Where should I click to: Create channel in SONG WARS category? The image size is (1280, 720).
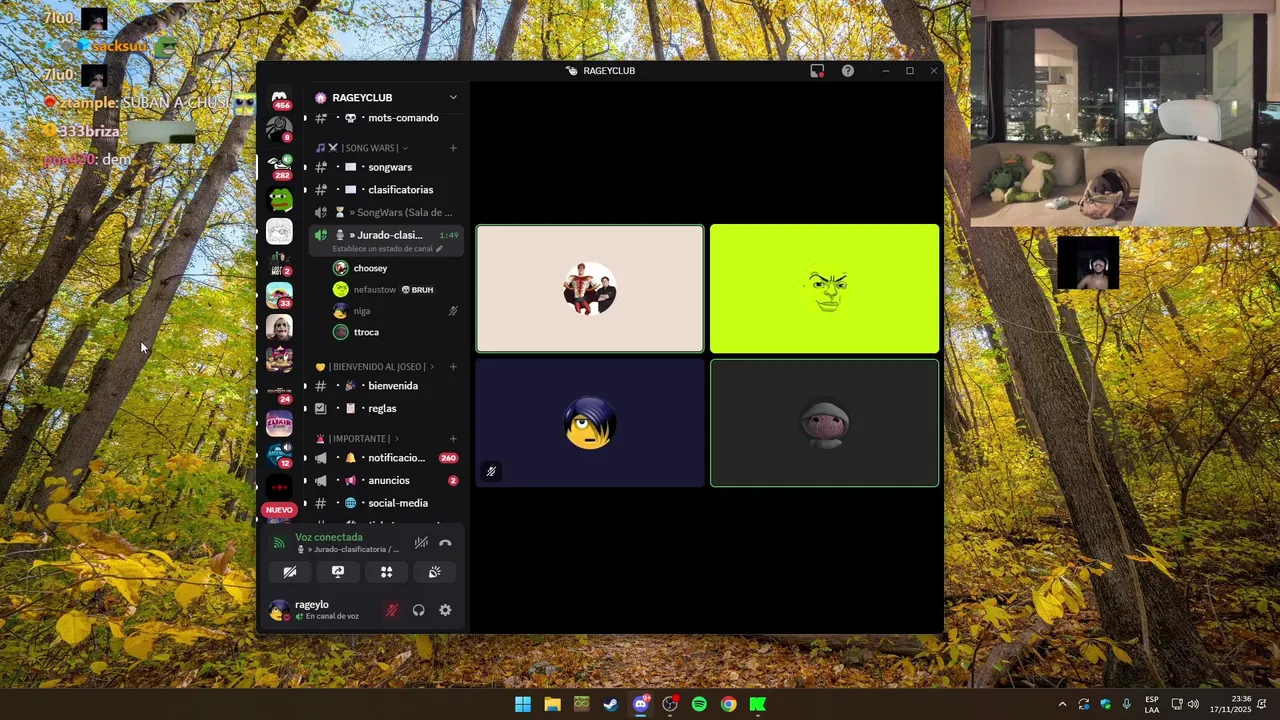(453, 148)
